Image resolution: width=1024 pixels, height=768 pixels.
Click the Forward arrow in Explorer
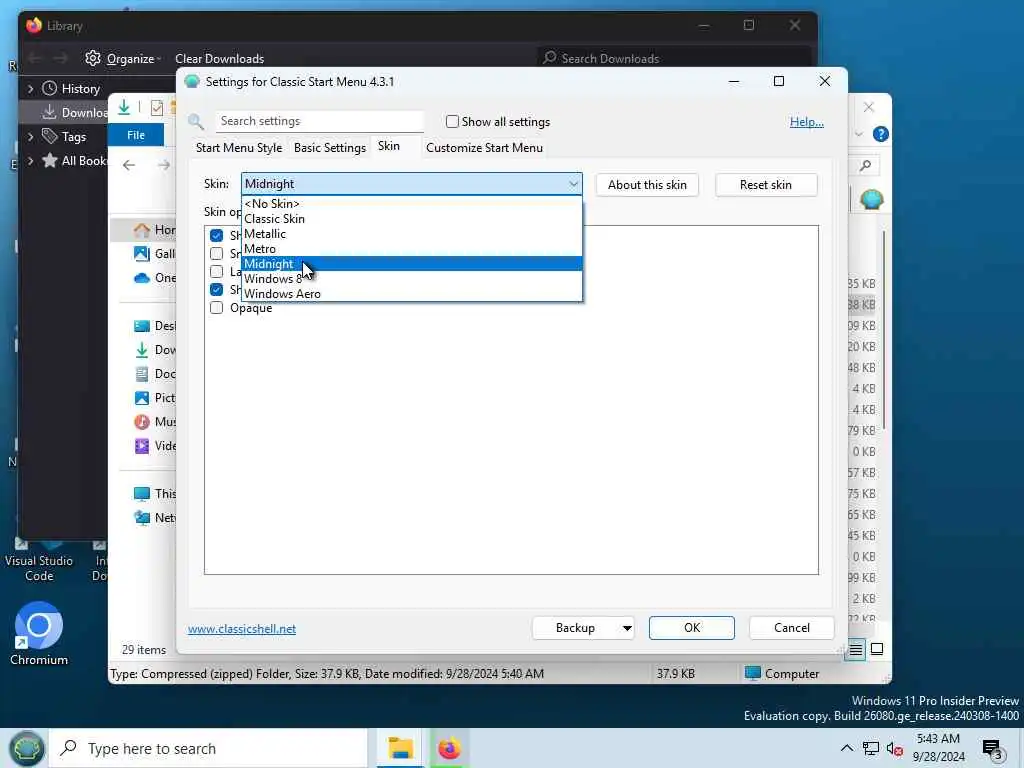click(x=163, y=165)
